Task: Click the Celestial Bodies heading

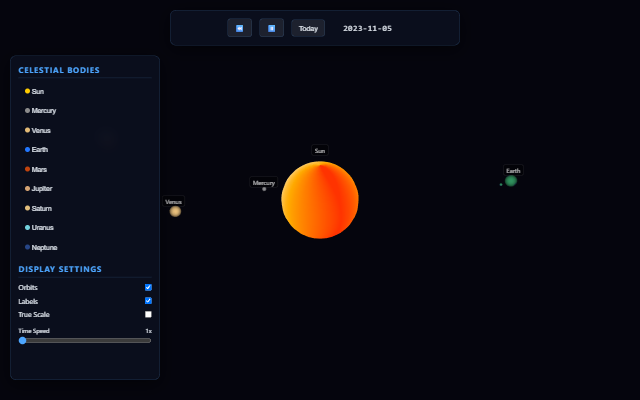Action: 59,70
